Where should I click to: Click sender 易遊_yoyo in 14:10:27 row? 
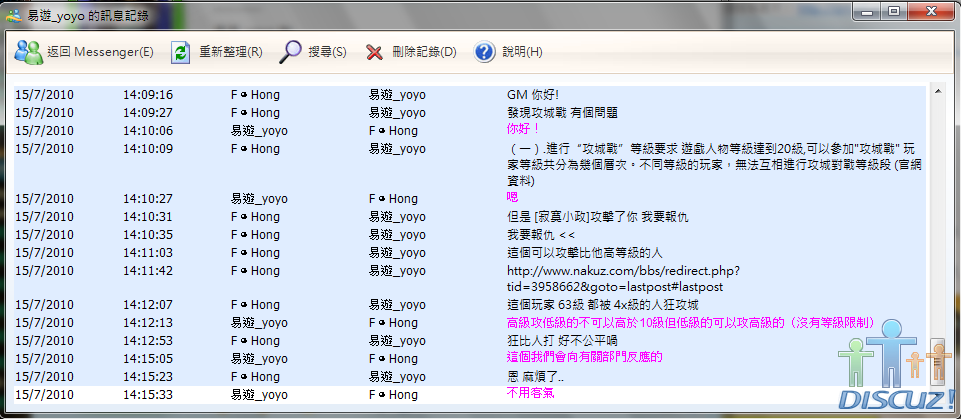coord(259,199)
